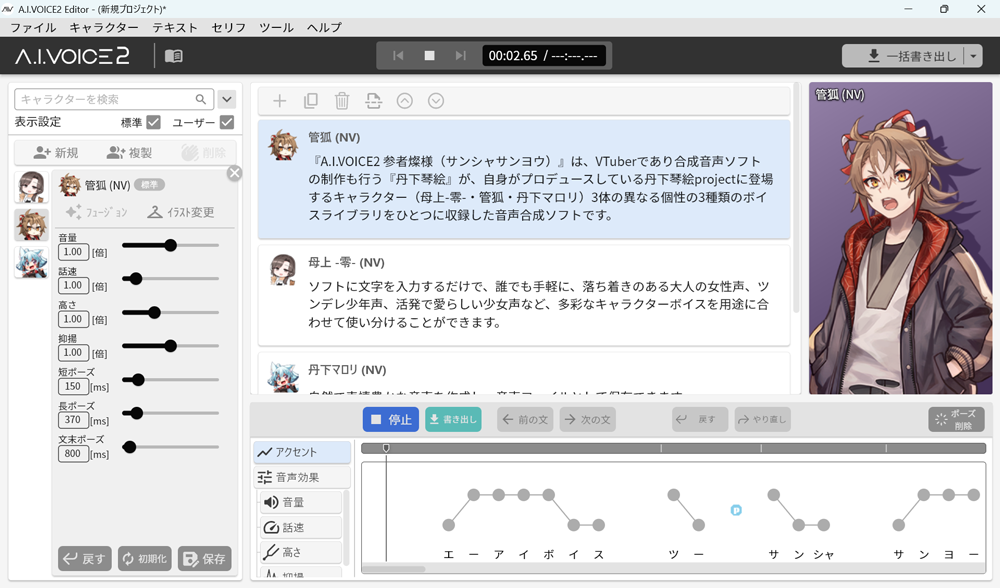Delete the sentence with the trash icon
The height and width of the screenshot is (588, 1000).
(341, 100)
